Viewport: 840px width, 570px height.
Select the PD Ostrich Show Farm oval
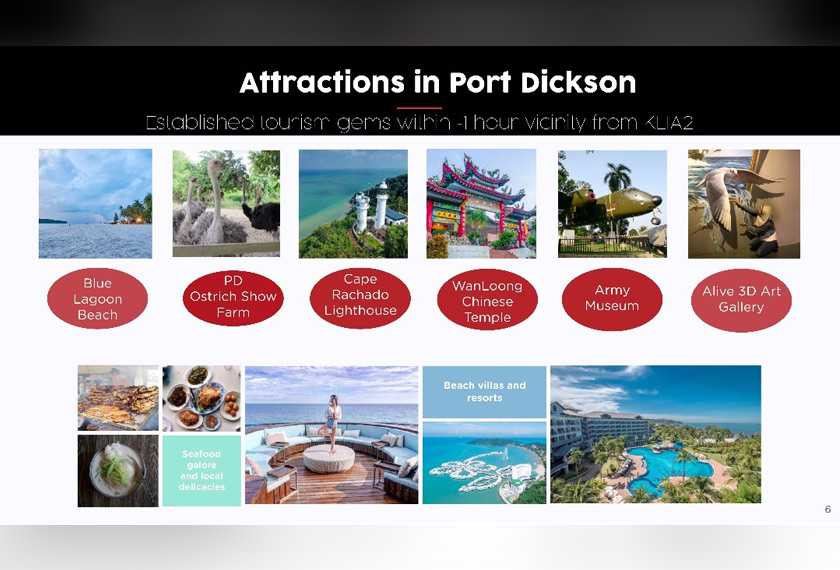233,297
